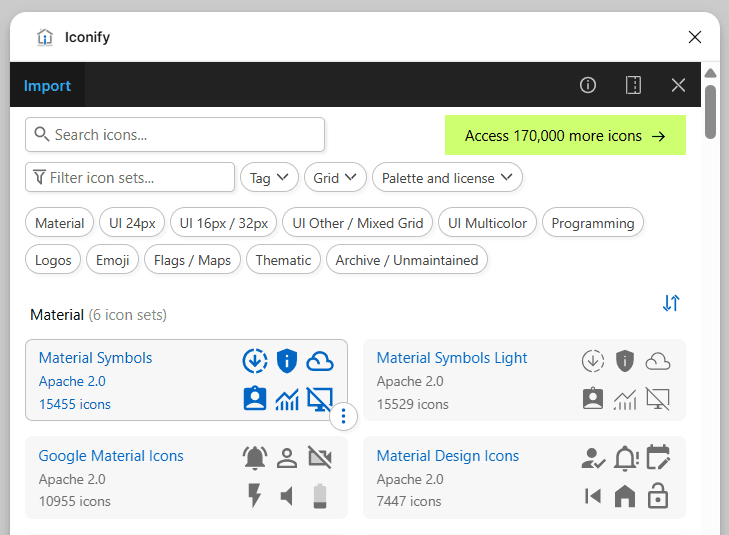Click the vertical scrollbar thumb
The image size is (729, 535).
click(x=710, y=112)
